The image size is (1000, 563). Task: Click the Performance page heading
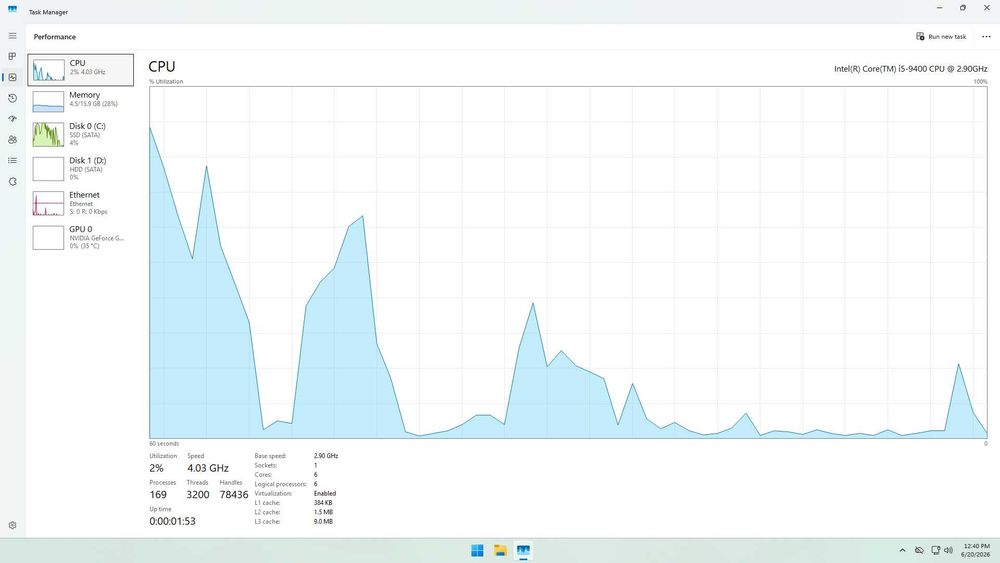click(x=55, y=36)
